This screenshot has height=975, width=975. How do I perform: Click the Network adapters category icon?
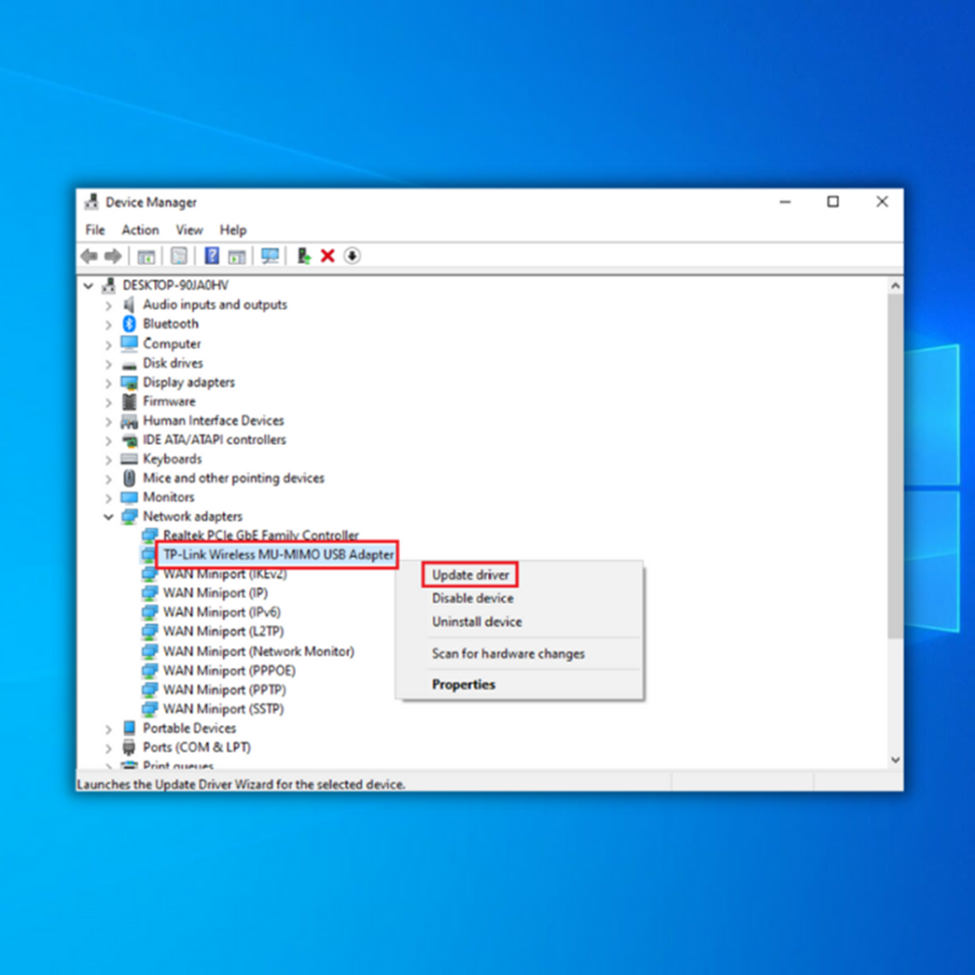point(129,516)
